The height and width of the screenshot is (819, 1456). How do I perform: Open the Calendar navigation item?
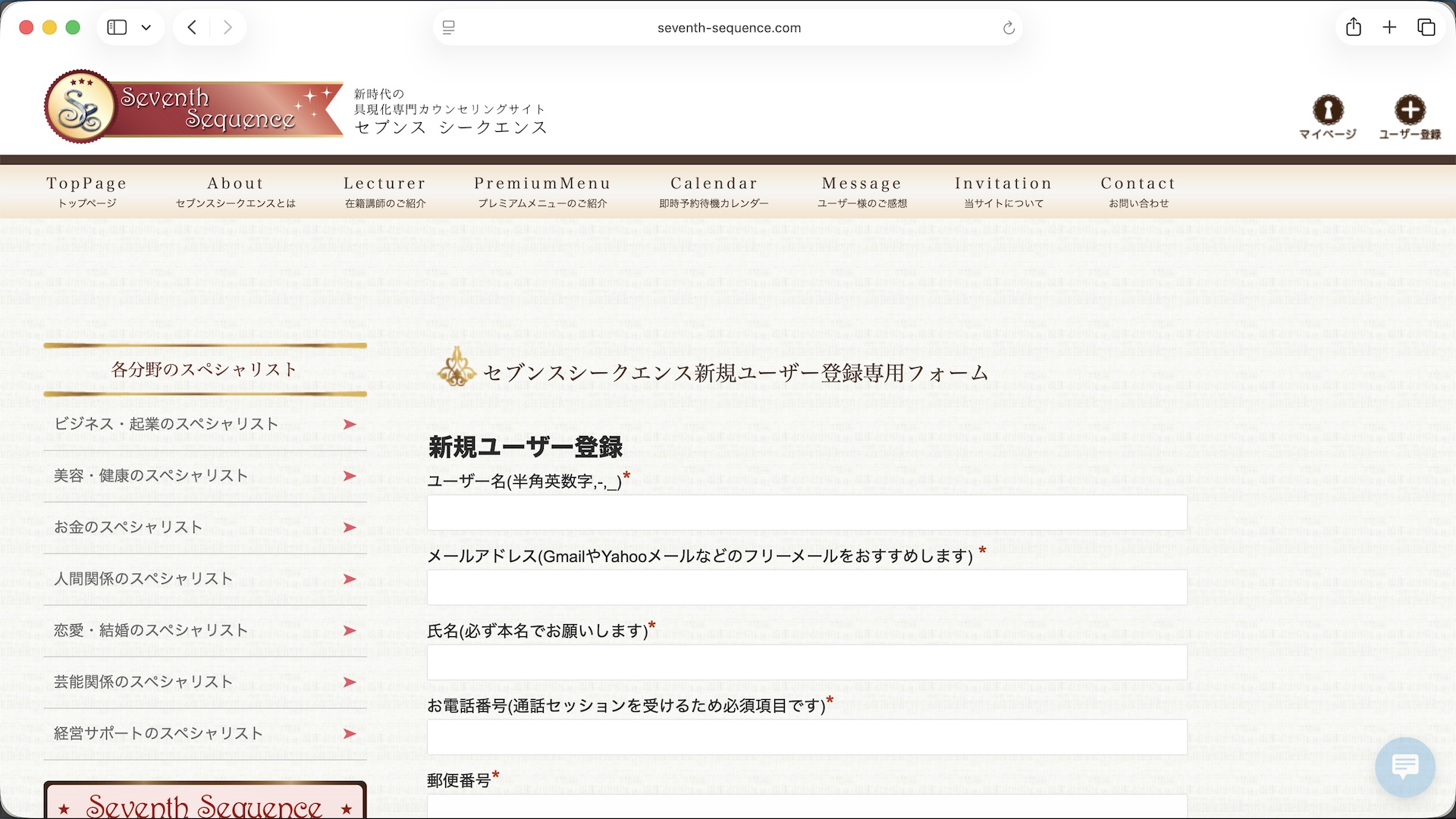pyautogui.click(x=714, y=191)
